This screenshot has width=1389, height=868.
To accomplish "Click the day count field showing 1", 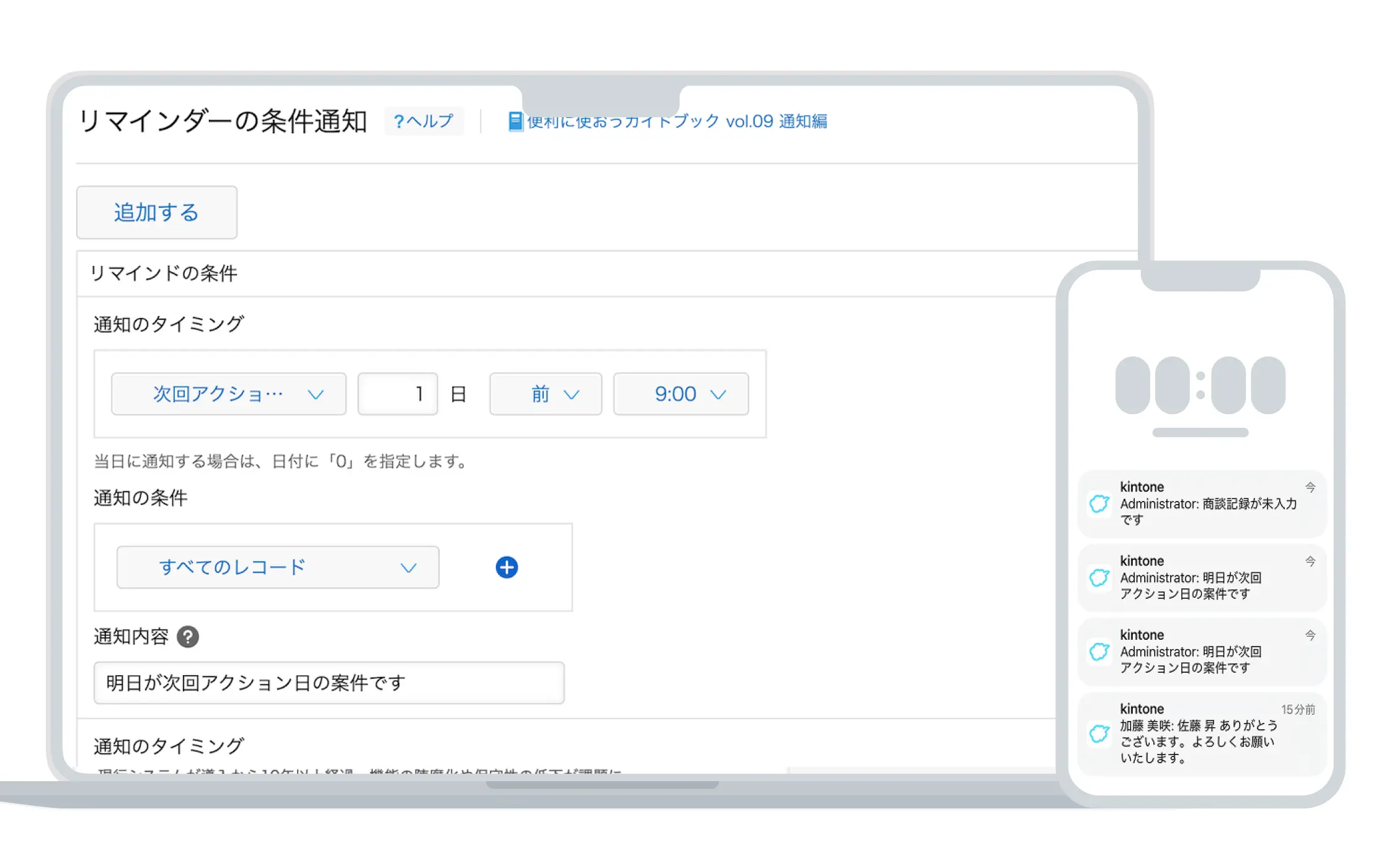I will click(x=397, y=394).
